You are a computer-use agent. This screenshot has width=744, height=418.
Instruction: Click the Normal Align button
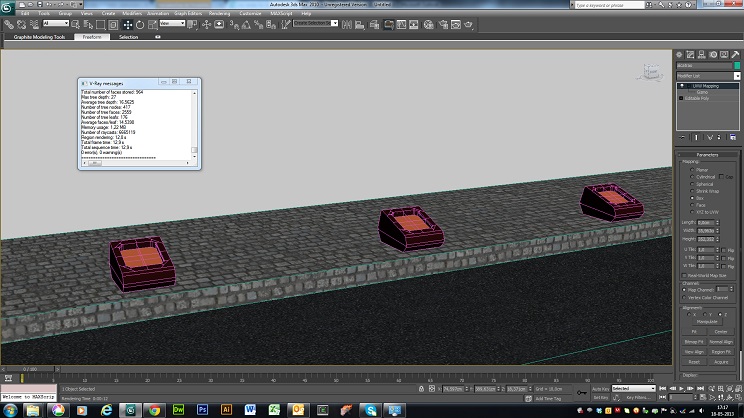point(721,342)
